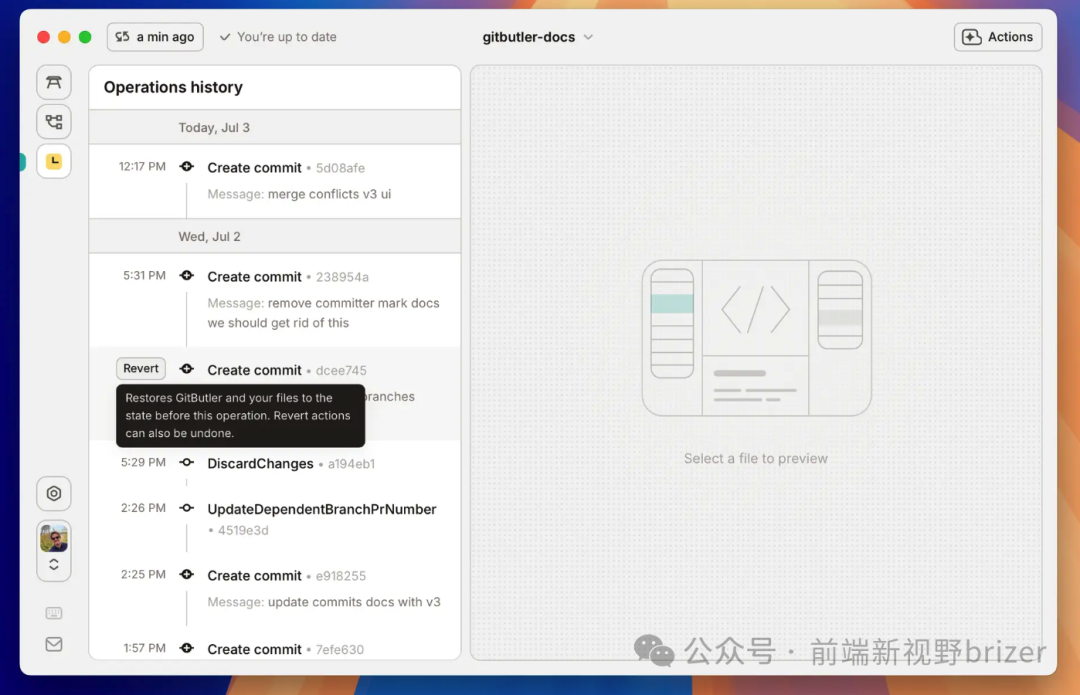
Task: Select the UpdateDependentBranchPrNumber operation
Action: point(321,509)
